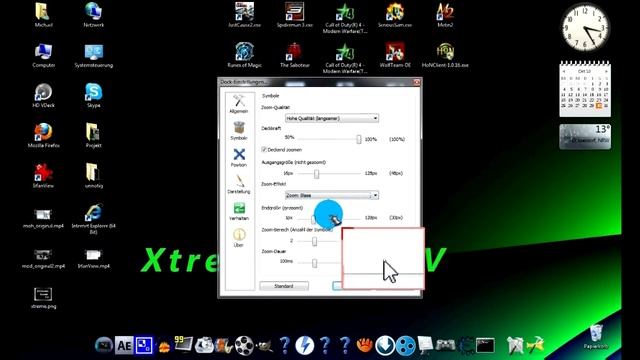The width and height of the screenshot is (640, 360).
Task: Open the command prompt icon in dock
Action: coord(485,346)
